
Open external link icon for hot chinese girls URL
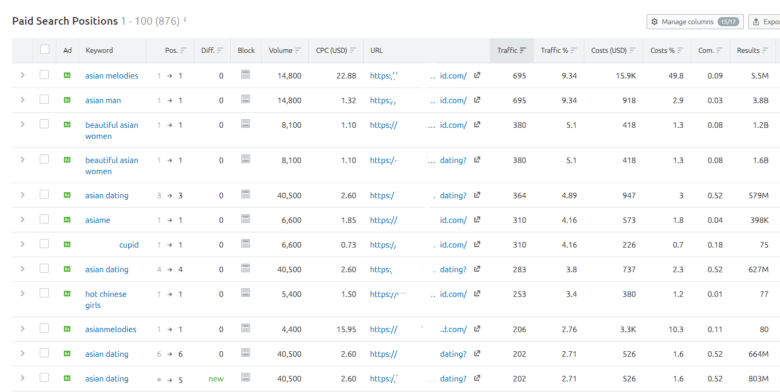(477, 294)
